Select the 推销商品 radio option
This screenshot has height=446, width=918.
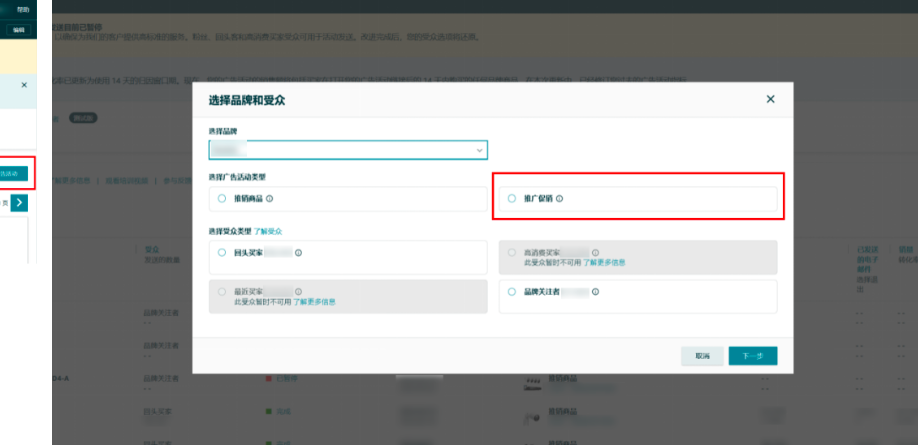(x=222, y=198)
